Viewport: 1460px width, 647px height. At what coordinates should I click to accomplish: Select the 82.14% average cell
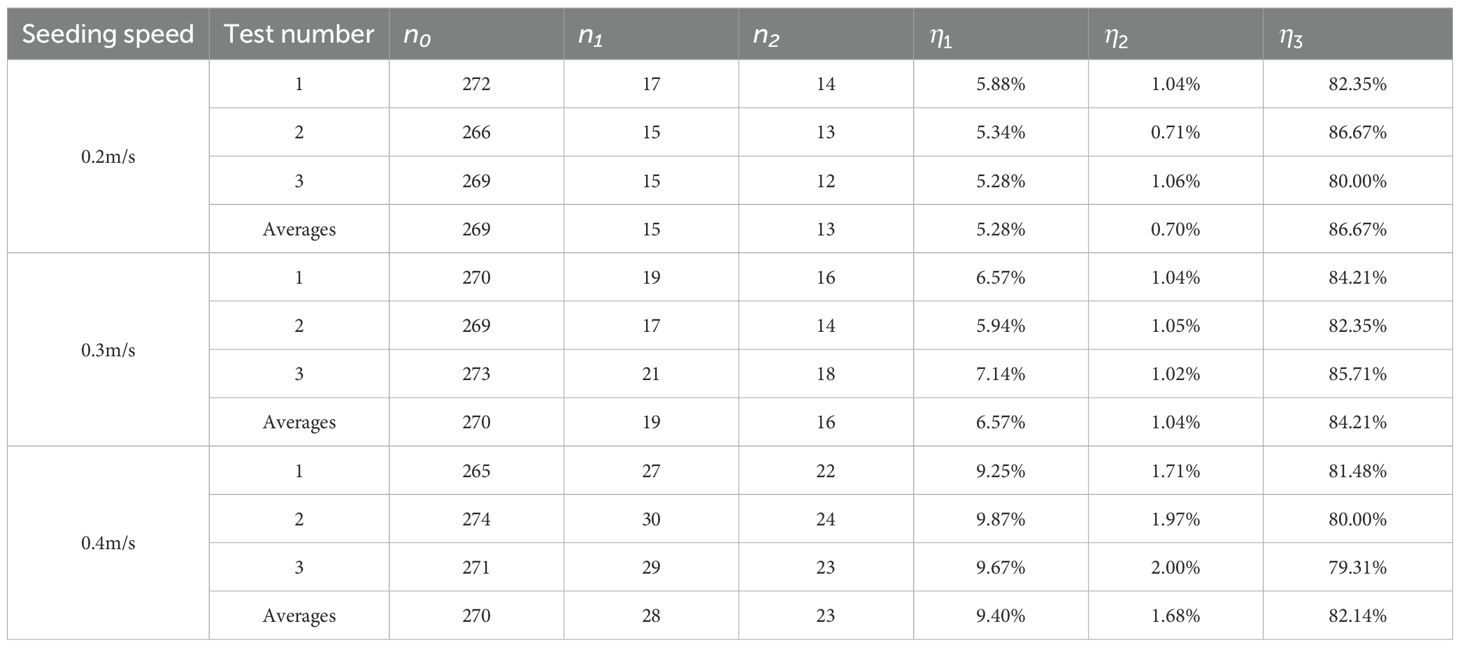[x=1358, y=615]
